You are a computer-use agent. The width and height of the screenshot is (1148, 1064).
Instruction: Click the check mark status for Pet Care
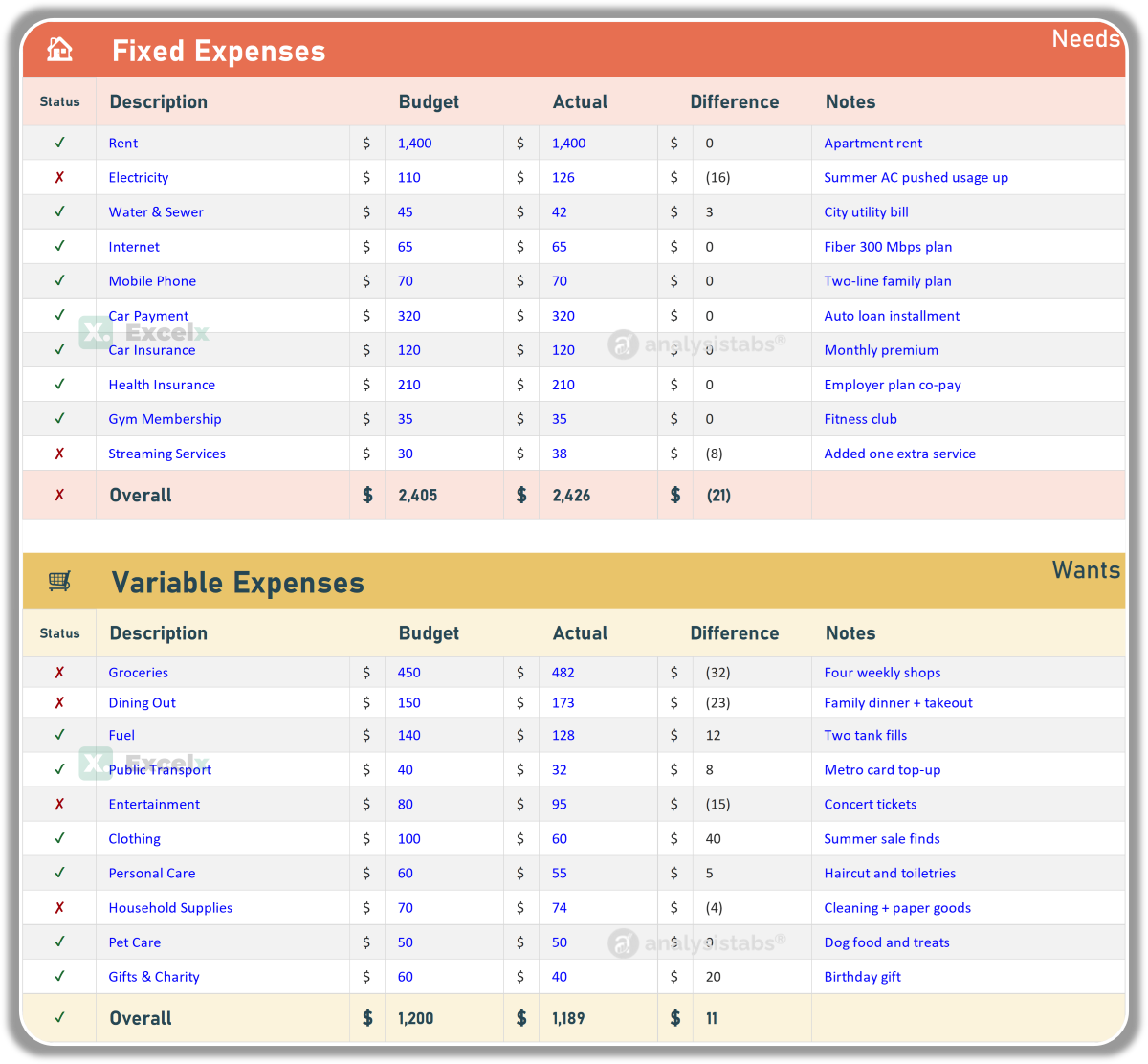59,942
